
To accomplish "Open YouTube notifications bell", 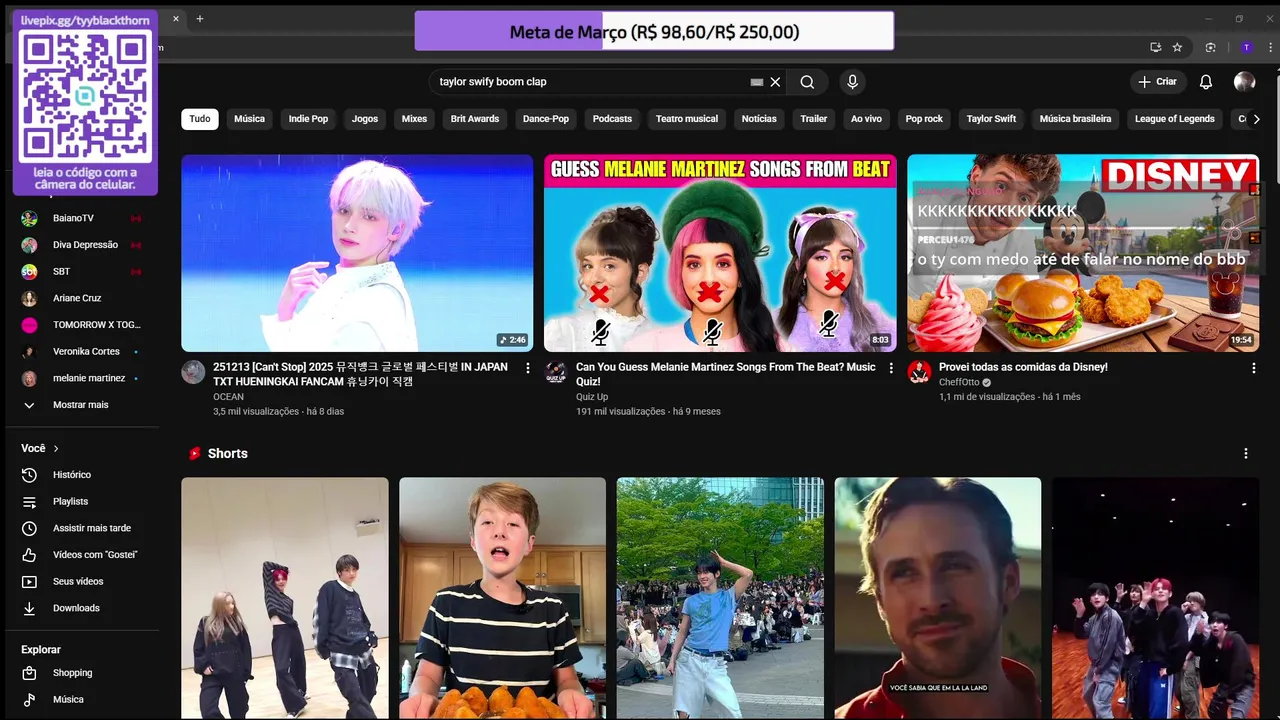I will pyautogui.click(x=1206, y=82).
